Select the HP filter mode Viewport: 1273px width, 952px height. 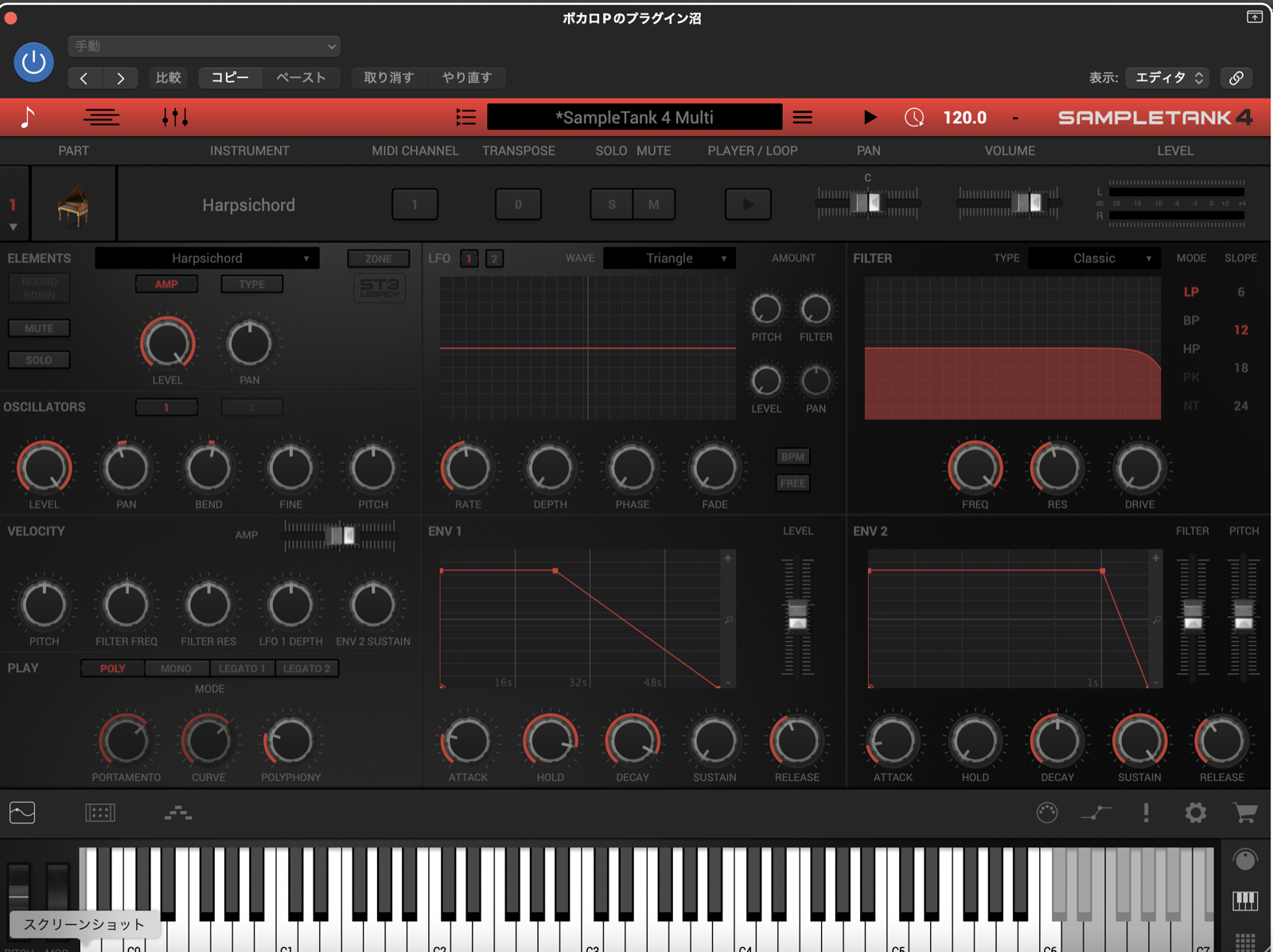pos(1191,349)
